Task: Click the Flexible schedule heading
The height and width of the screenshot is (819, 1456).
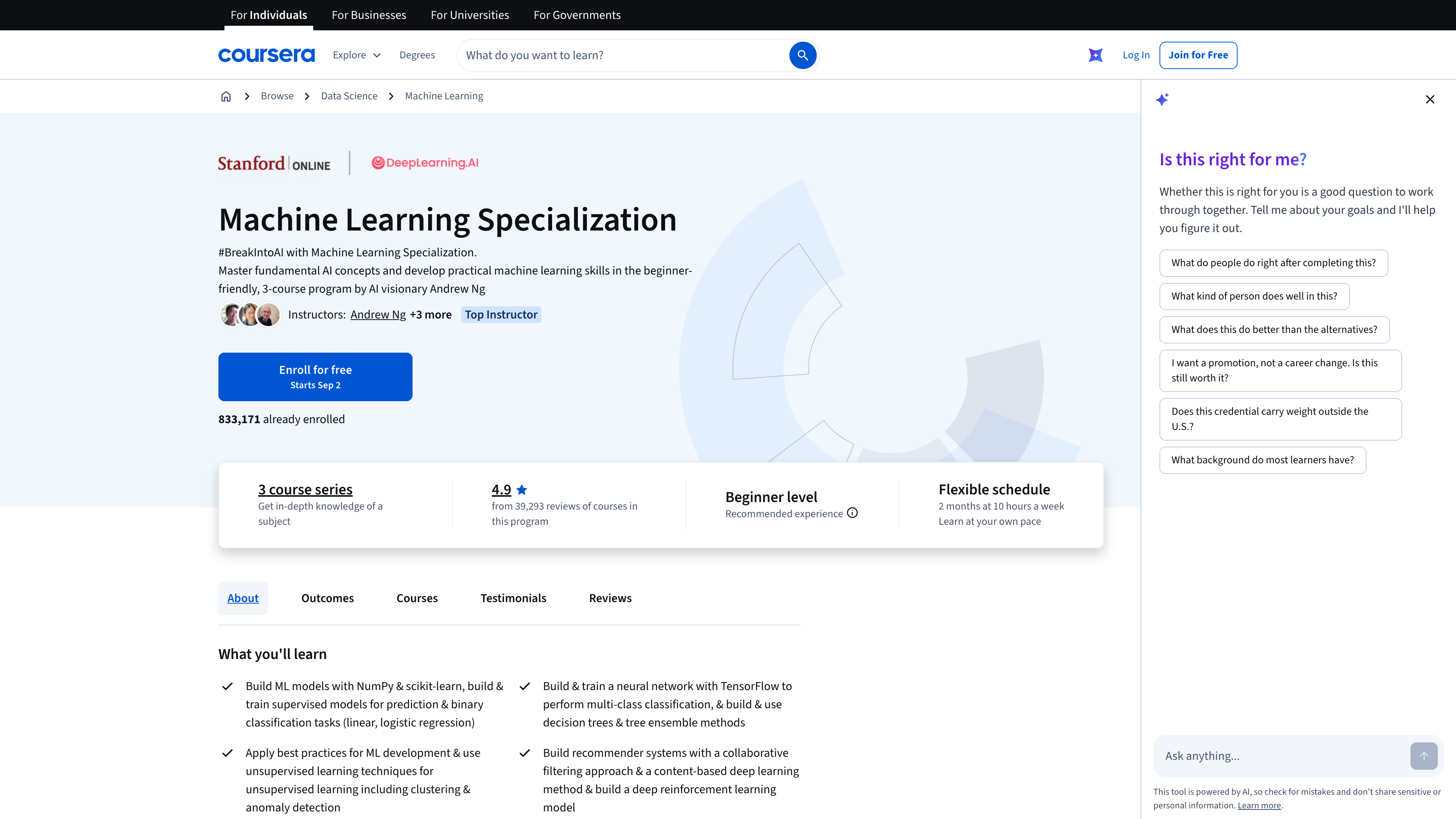Action: [994, 490]
